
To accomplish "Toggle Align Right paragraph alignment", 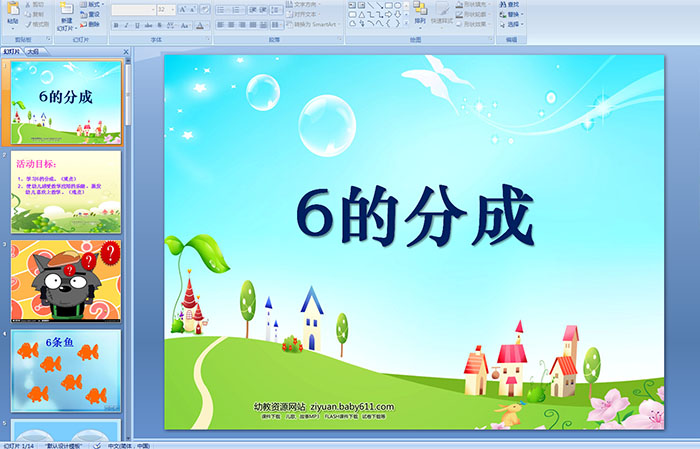I will 242,25.
